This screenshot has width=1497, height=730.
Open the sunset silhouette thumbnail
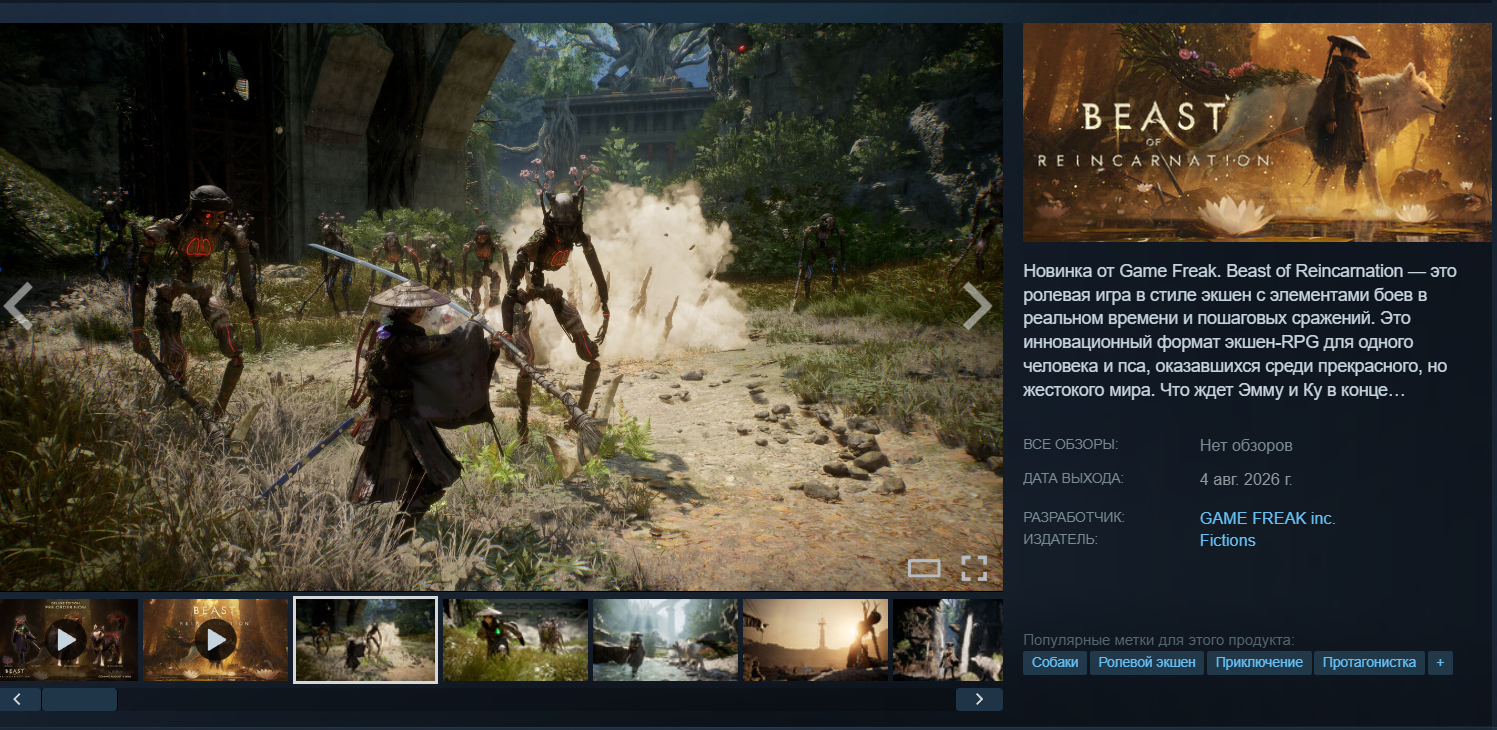pyautogui.click(x=815, y=640)
